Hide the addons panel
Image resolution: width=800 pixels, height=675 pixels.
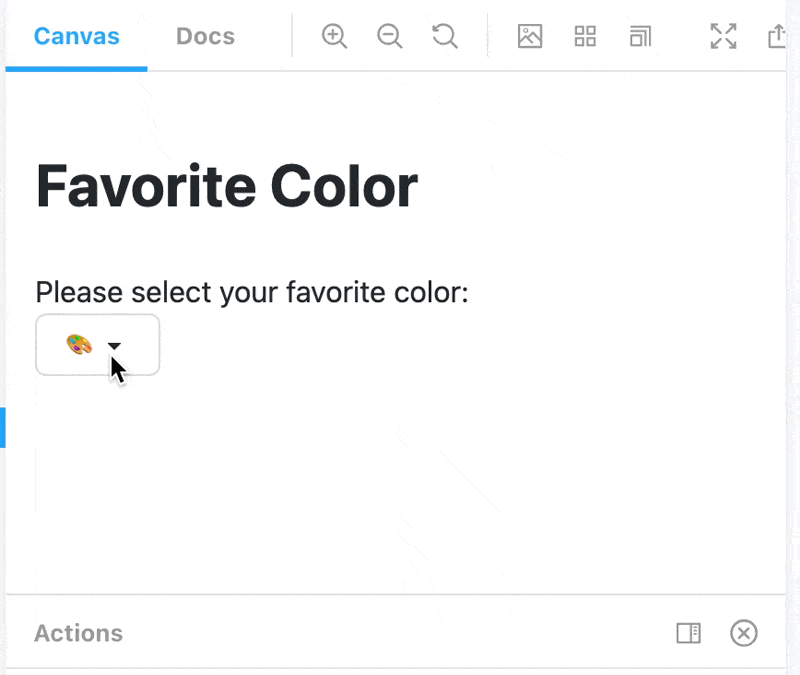(x=744, y=633)
